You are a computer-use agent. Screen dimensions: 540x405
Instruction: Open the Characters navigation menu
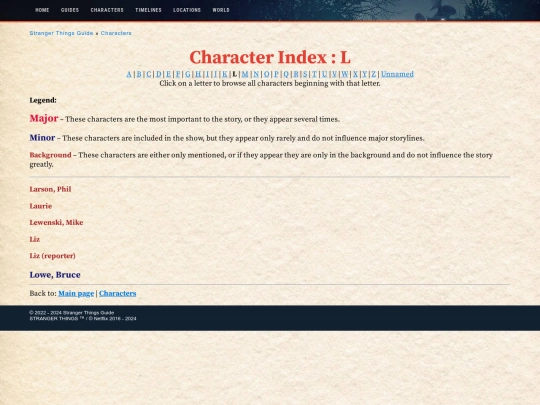pos(107,10)
